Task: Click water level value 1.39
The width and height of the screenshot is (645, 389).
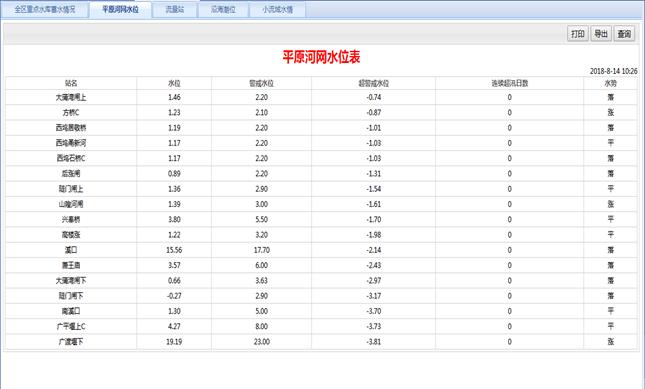Action: [174, 204]
